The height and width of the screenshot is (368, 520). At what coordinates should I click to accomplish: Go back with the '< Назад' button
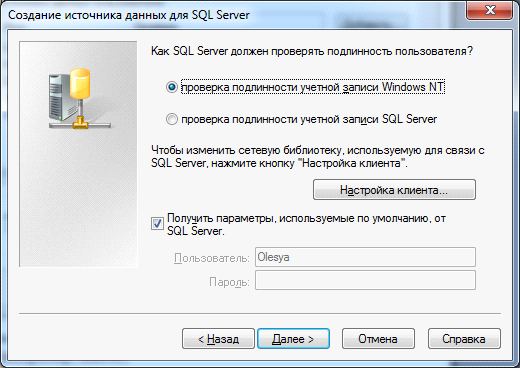pos(218,339)
